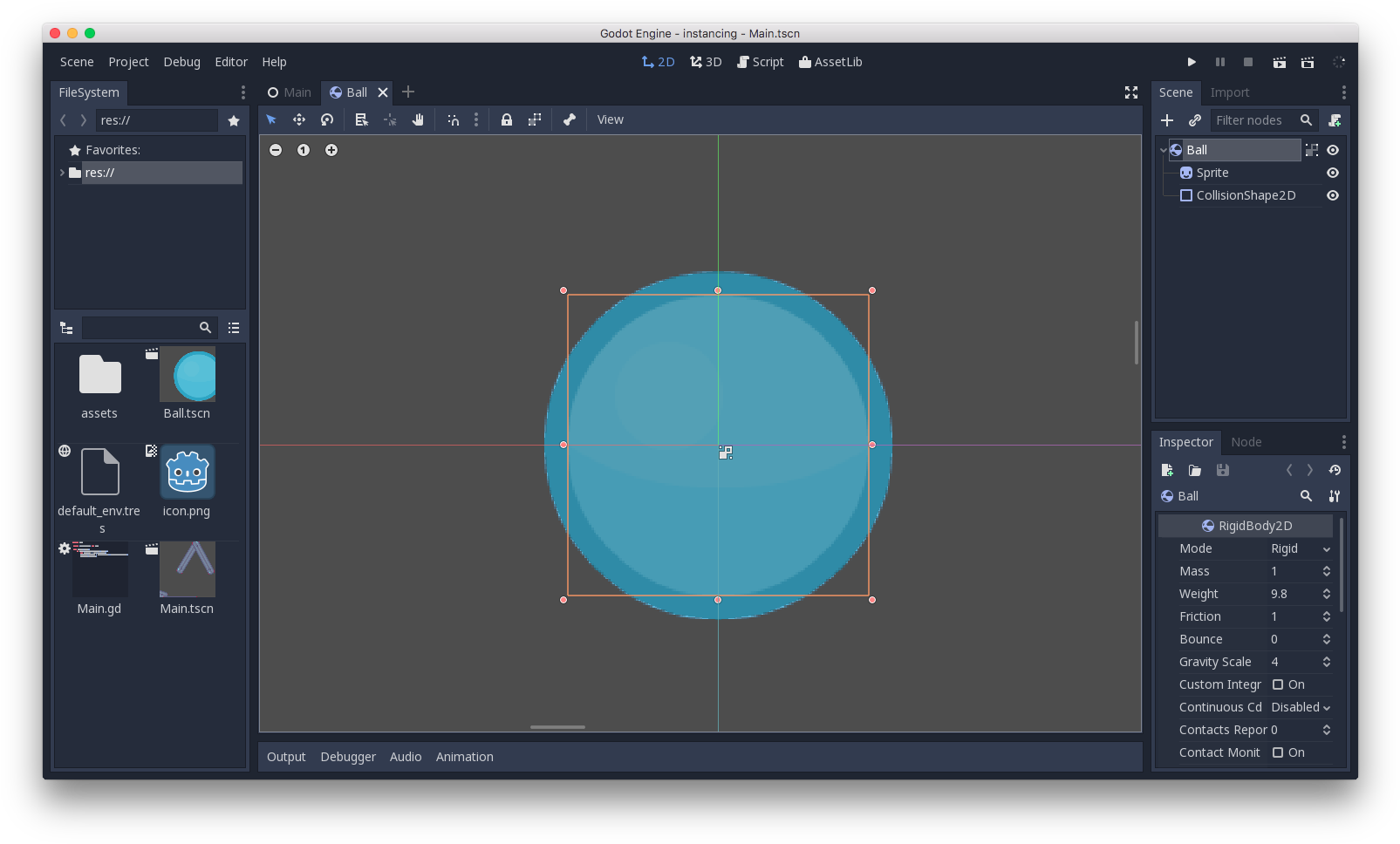Viewport: 1400px width, 844px height.
Task: Toggle visibility of CollisionShape2D node
Action: click(x=1333, y=195)
